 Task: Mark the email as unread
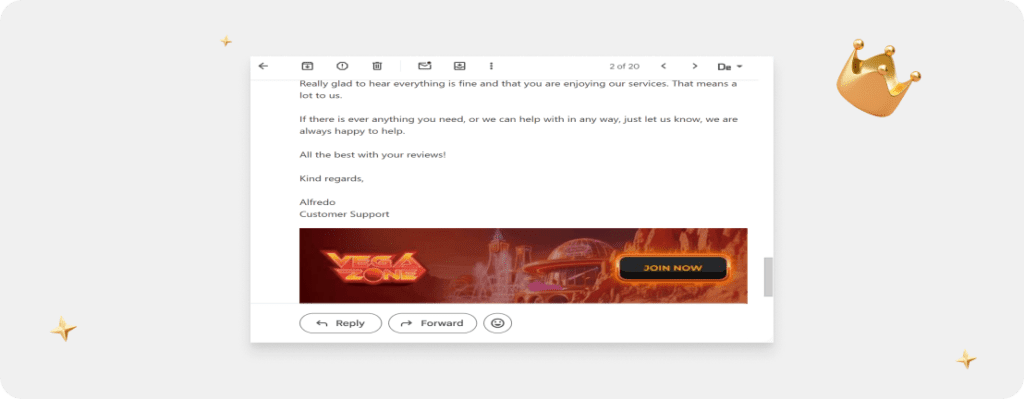[x=425, y=66]
